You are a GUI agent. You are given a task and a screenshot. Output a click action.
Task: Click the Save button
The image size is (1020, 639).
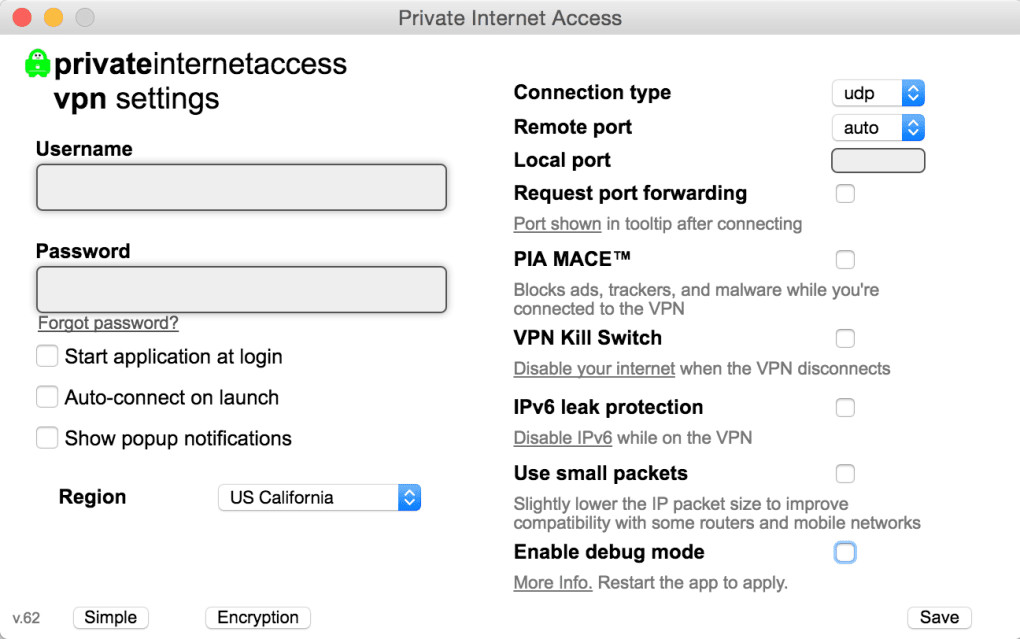click(x=939, y=617)
